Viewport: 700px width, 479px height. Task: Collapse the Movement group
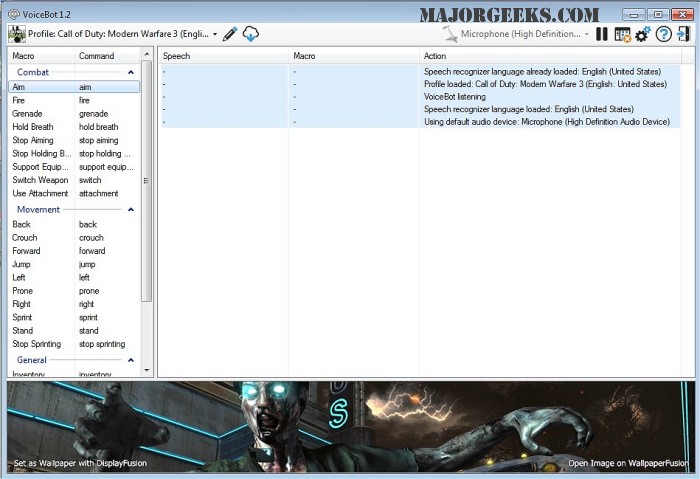(x=131, y=209)
